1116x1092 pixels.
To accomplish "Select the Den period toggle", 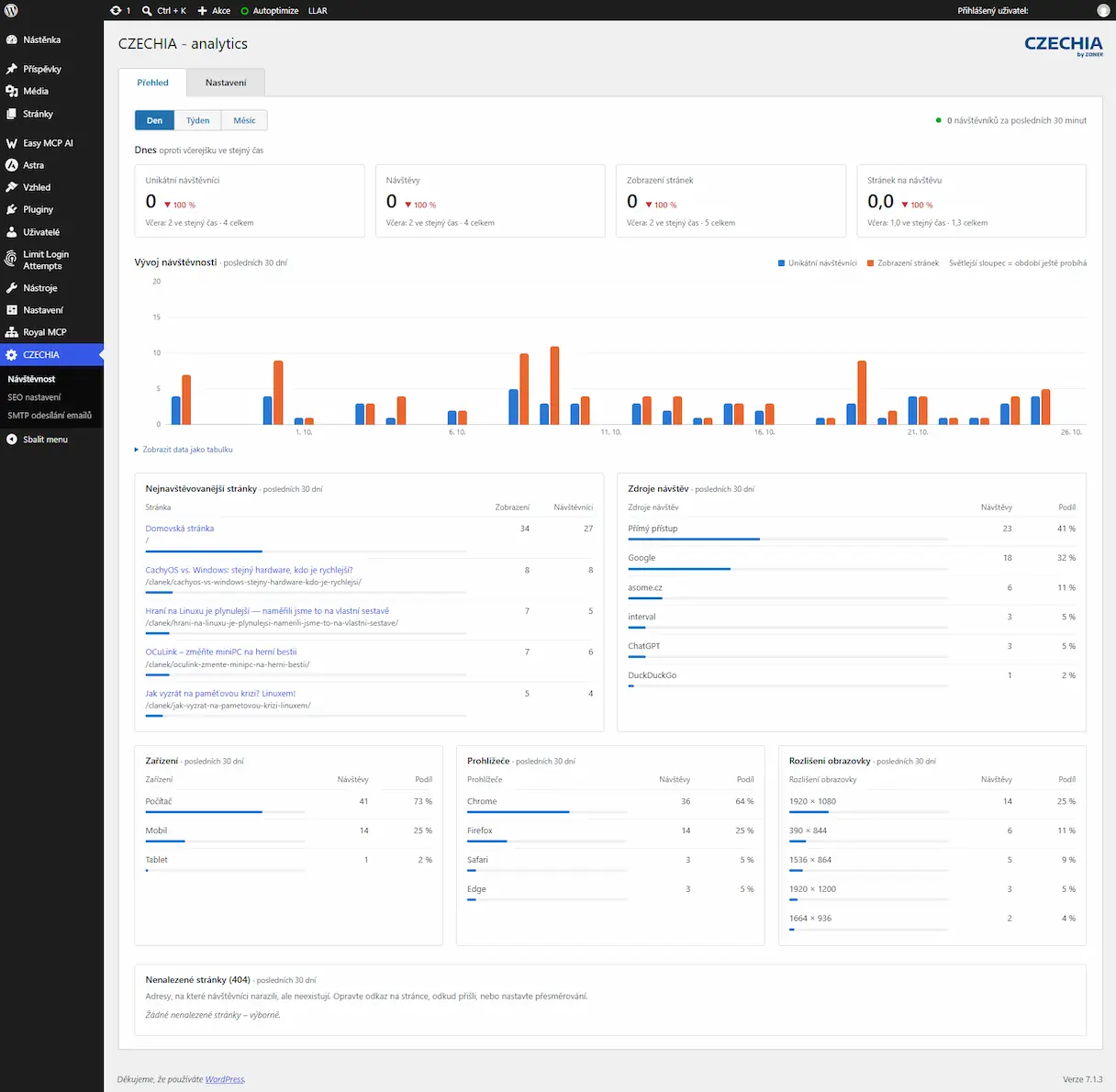I will pyautogui.click(x=154, y=120).
